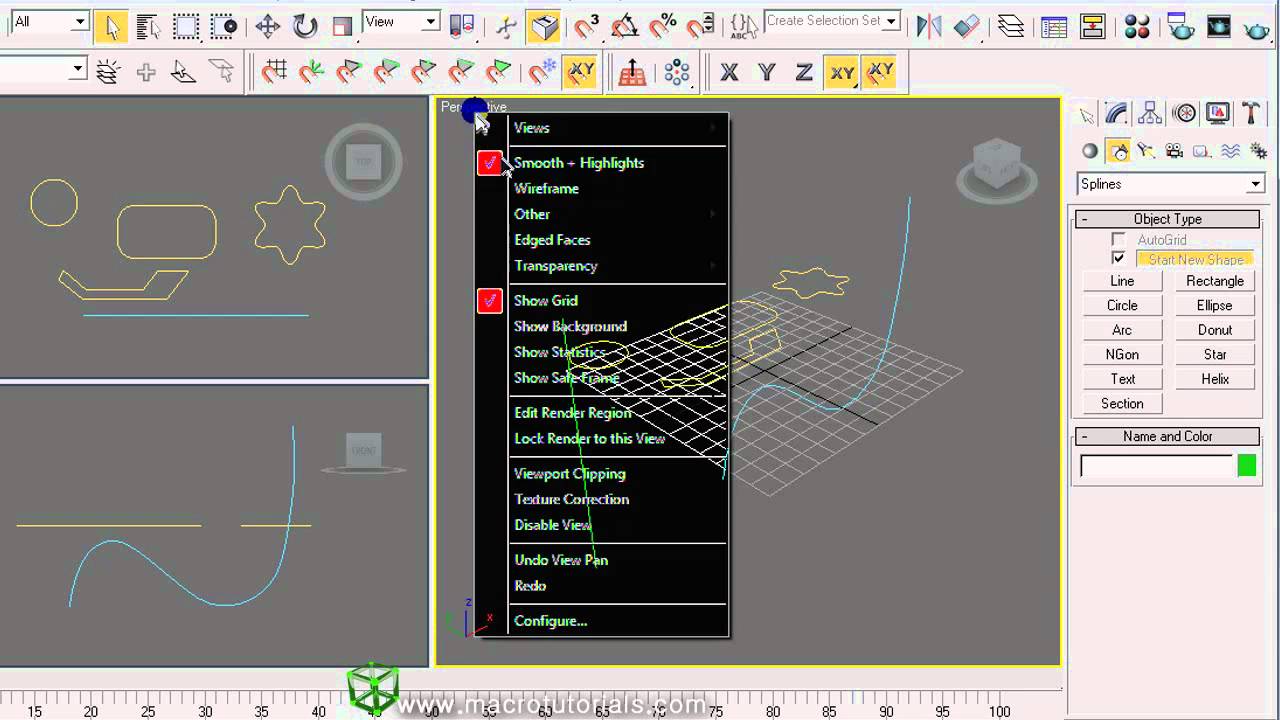Click the Circle shape button
1280x720 pixels.
(1122, 305)
